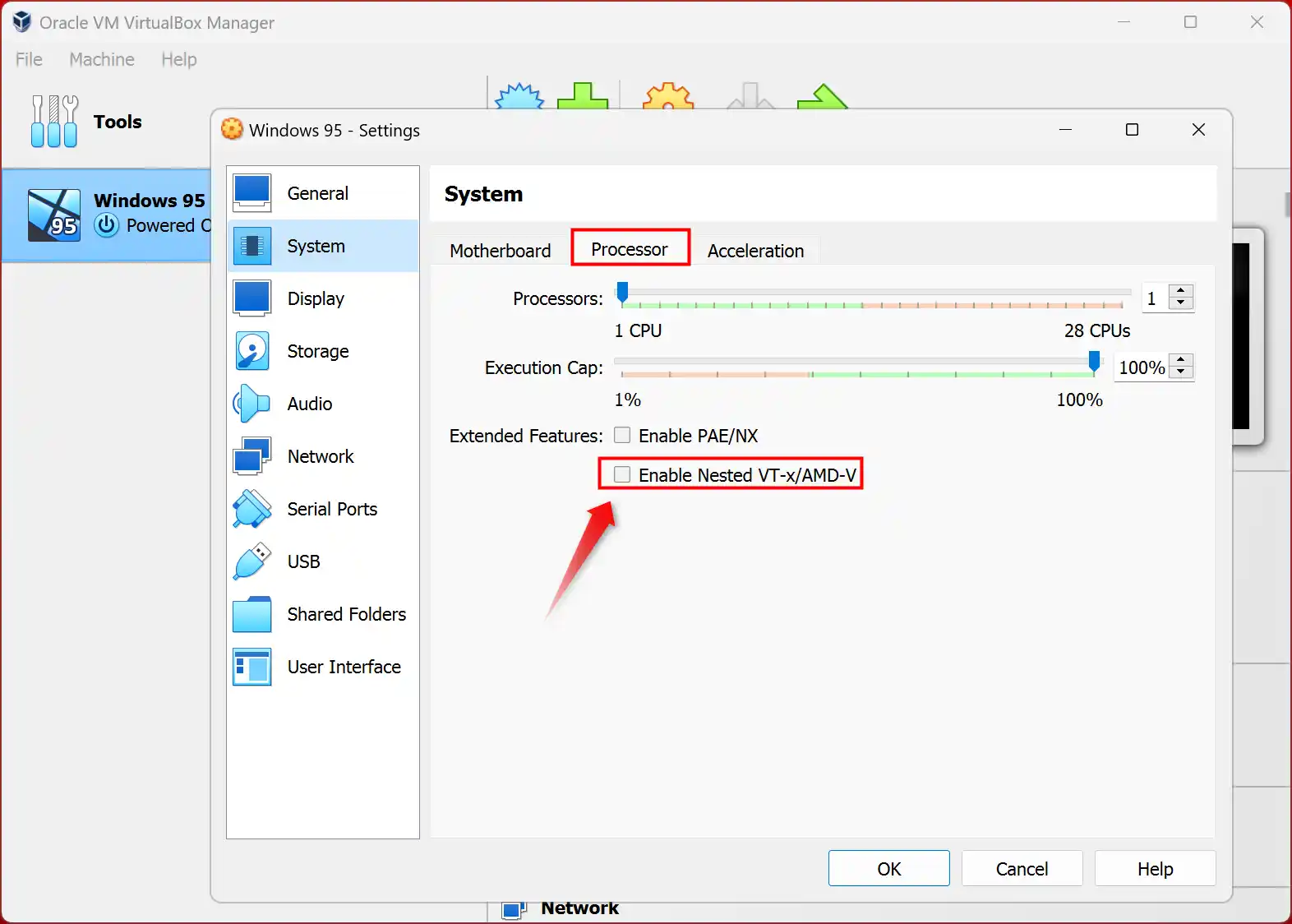Open the Help menu
Screen dimensions: 1292x924
[x=179, y=59]
